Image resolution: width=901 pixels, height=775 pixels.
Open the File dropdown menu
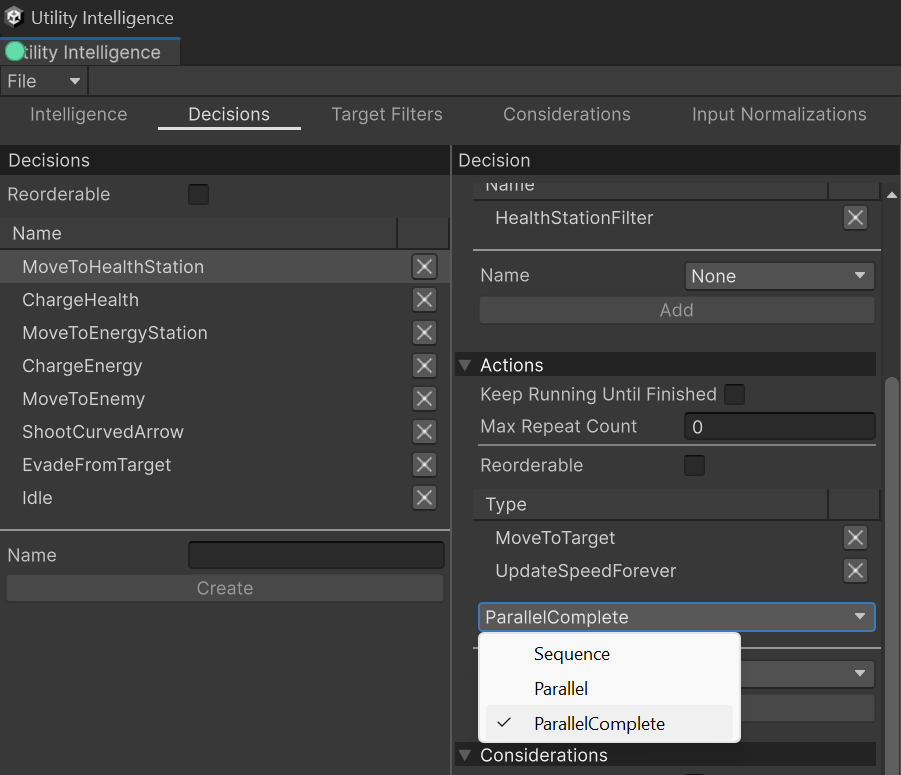[x=44, y=81]
